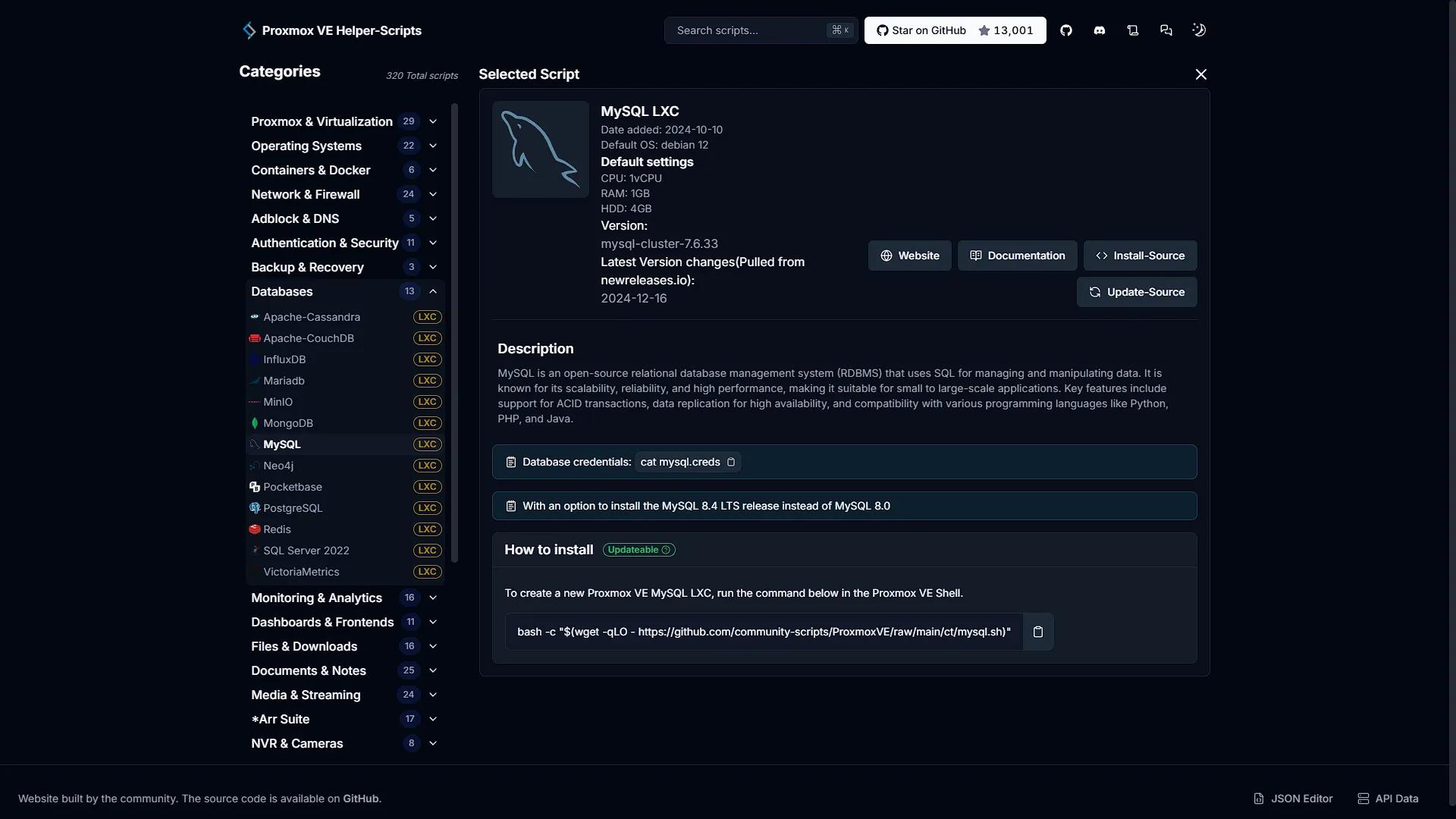
Task: Expand Containers & Docker category
Action: click(x=345, y=170)
